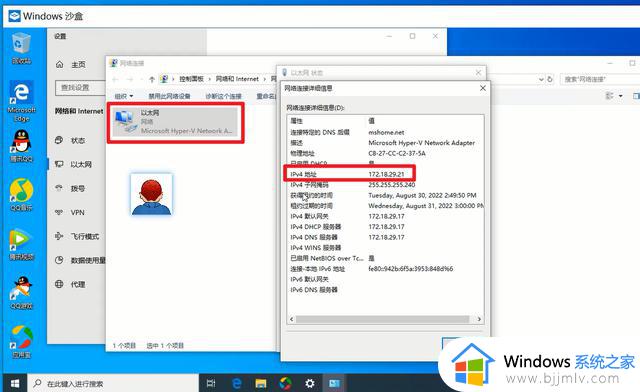Click the Microsoft Hyper-V Network Adapter description value

(421, 143)
